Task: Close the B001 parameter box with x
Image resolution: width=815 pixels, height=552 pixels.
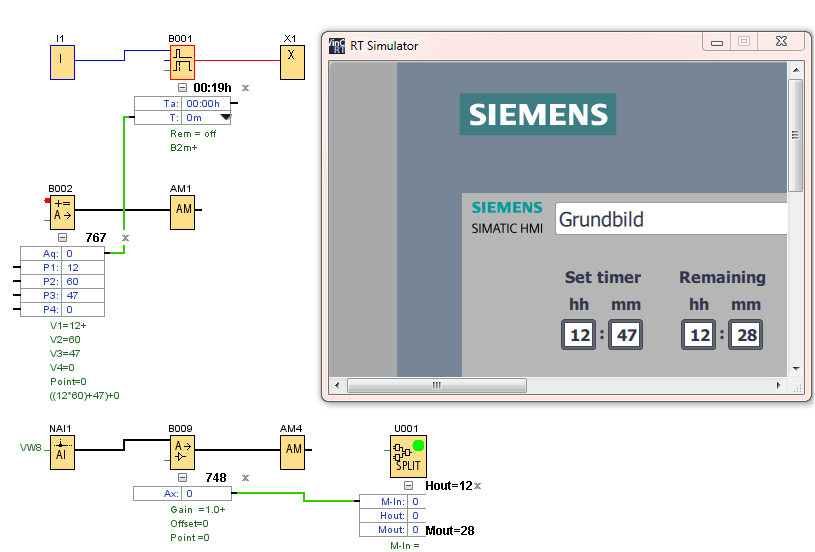Action: (245, 88)
